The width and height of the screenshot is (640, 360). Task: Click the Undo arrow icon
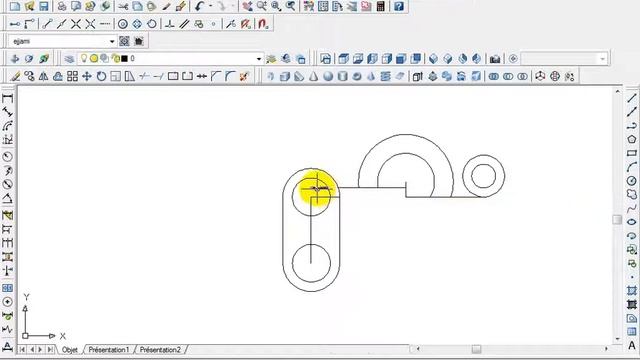[199, 6]
